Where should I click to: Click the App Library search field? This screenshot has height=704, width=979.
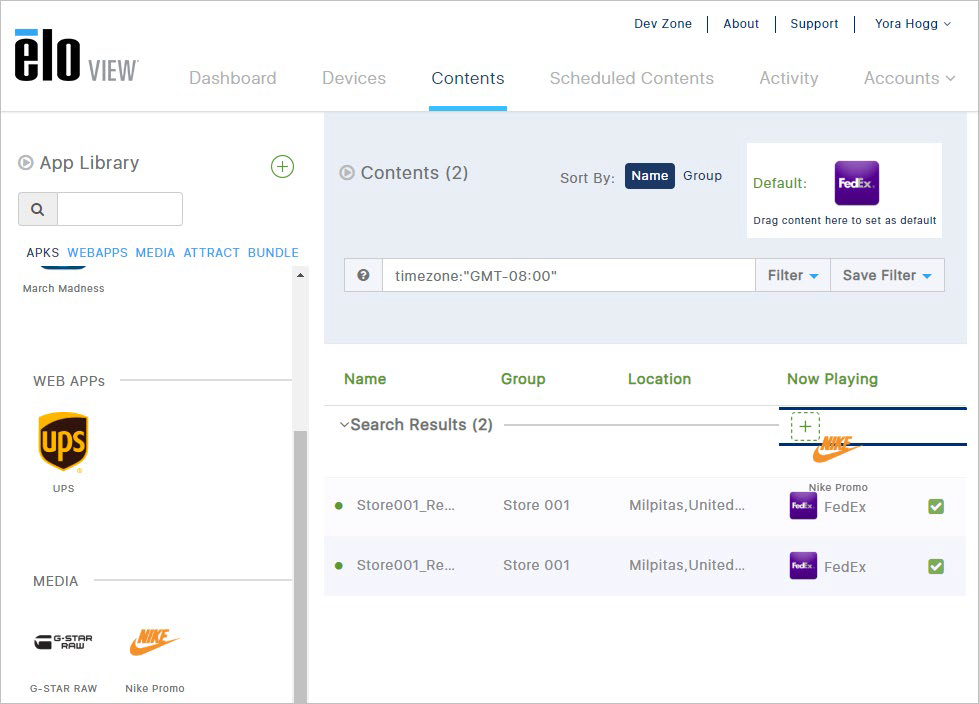tap(120, 209)
